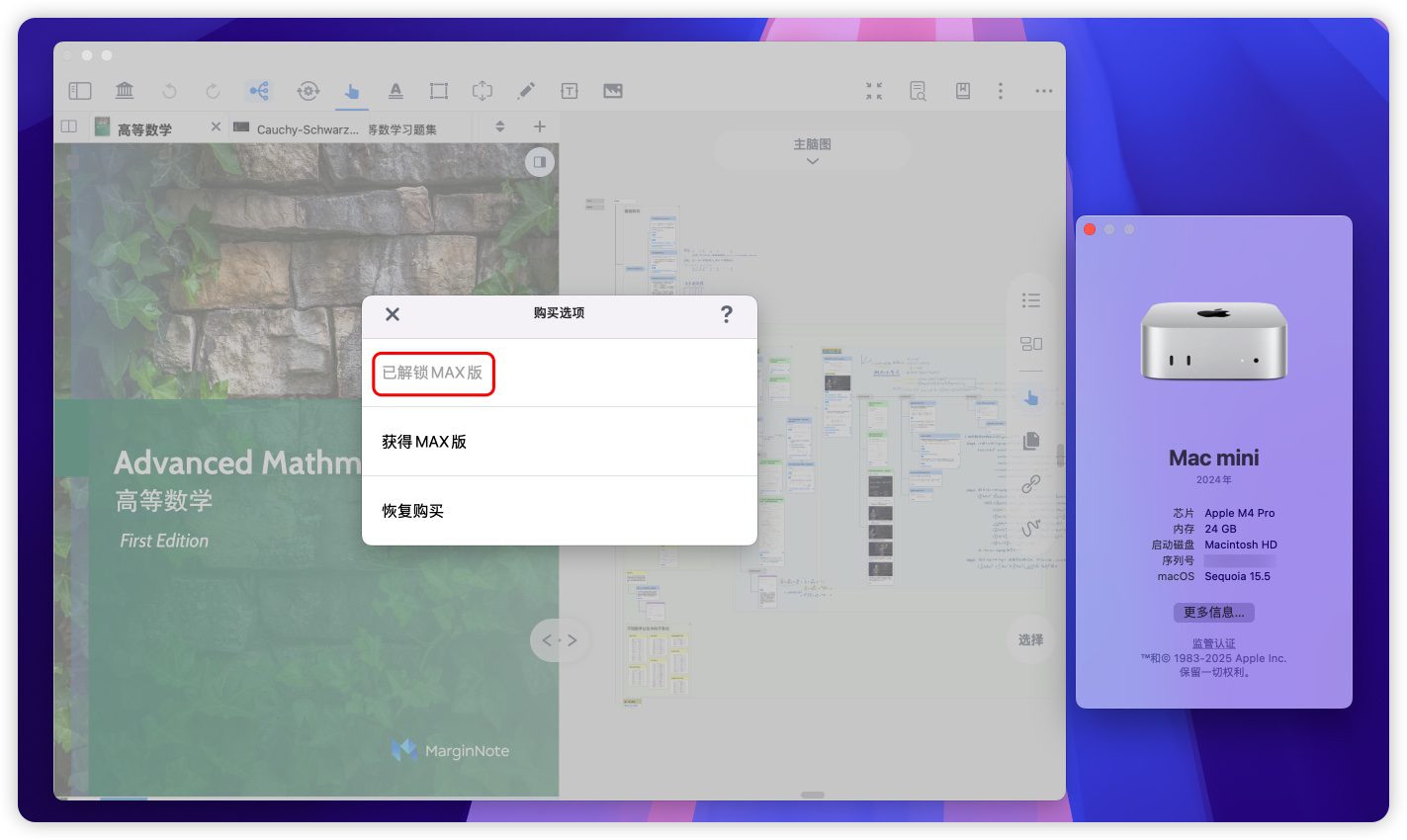Open the library building icon

(125, 91)
